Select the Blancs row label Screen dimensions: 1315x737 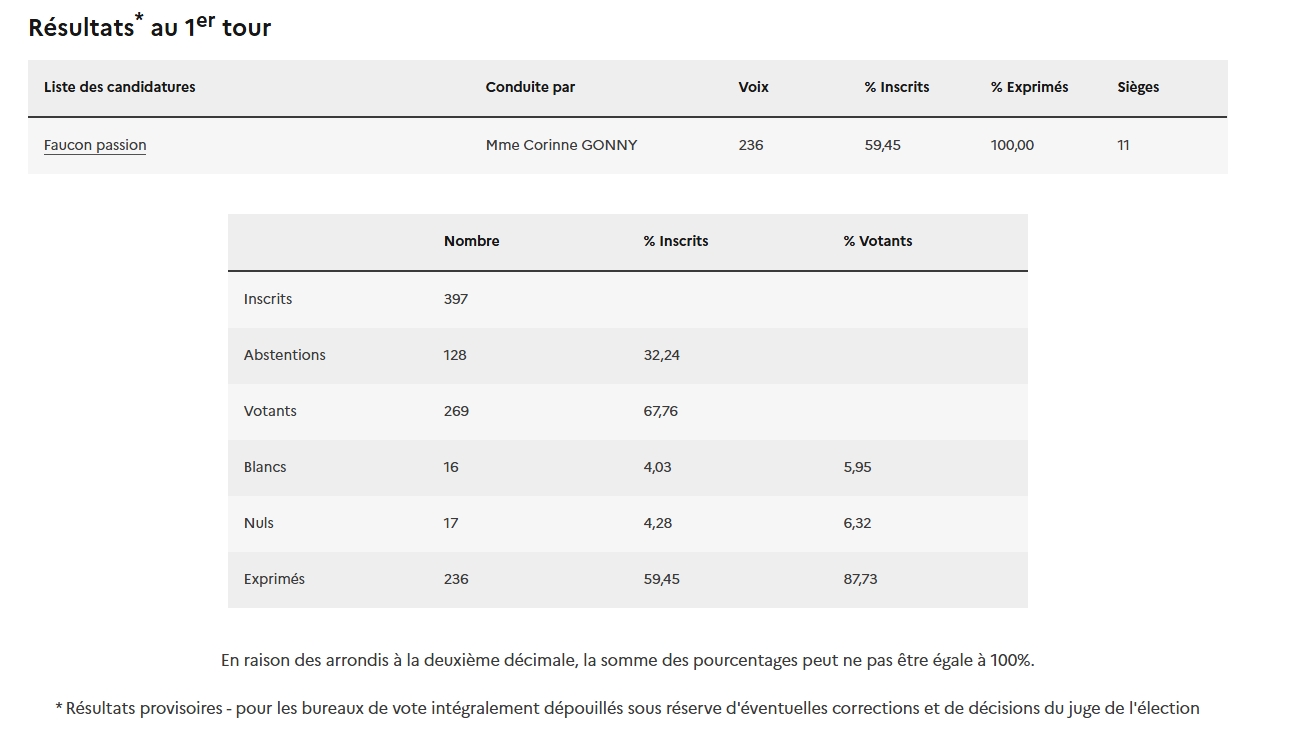point(265,467)
